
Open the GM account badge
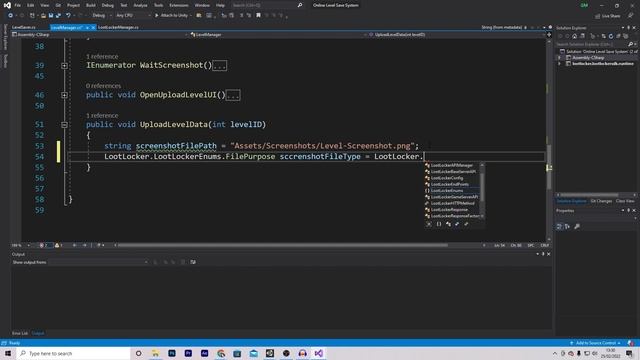pyautogui.click(x=584, y=5)
